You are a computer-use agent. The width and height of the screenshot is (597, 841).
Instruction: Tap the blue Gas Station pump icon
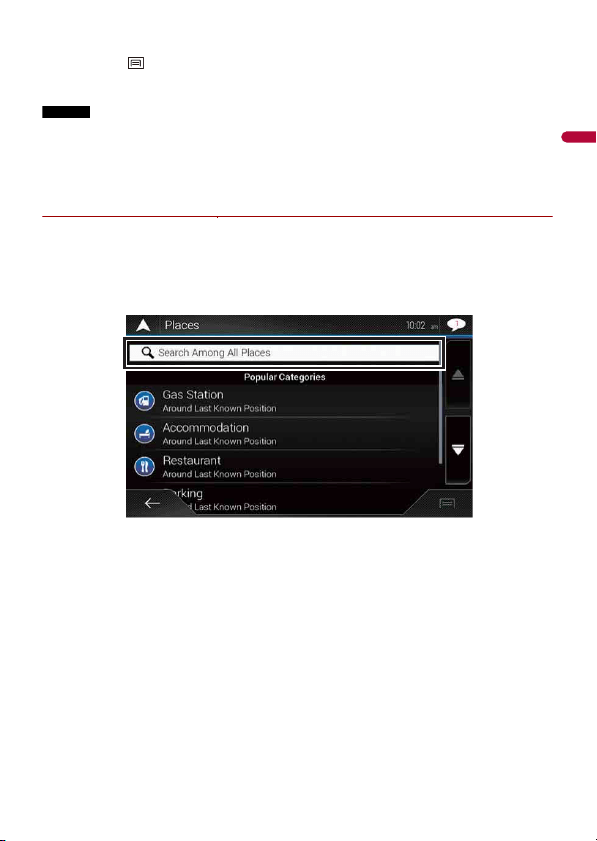tap(144, 401)
